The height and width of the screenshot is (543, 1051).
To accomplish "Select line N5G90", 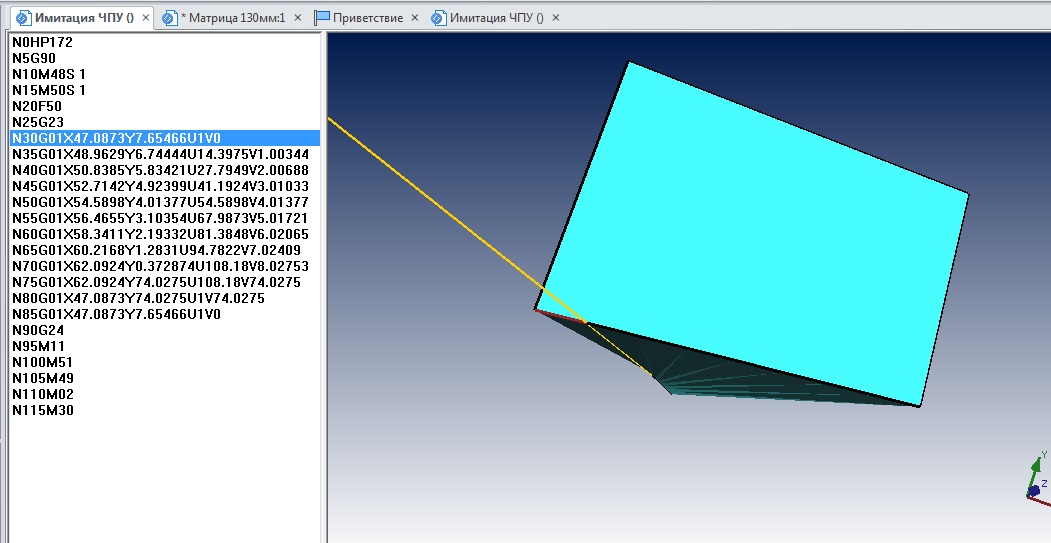I will (x=165, y=58).
